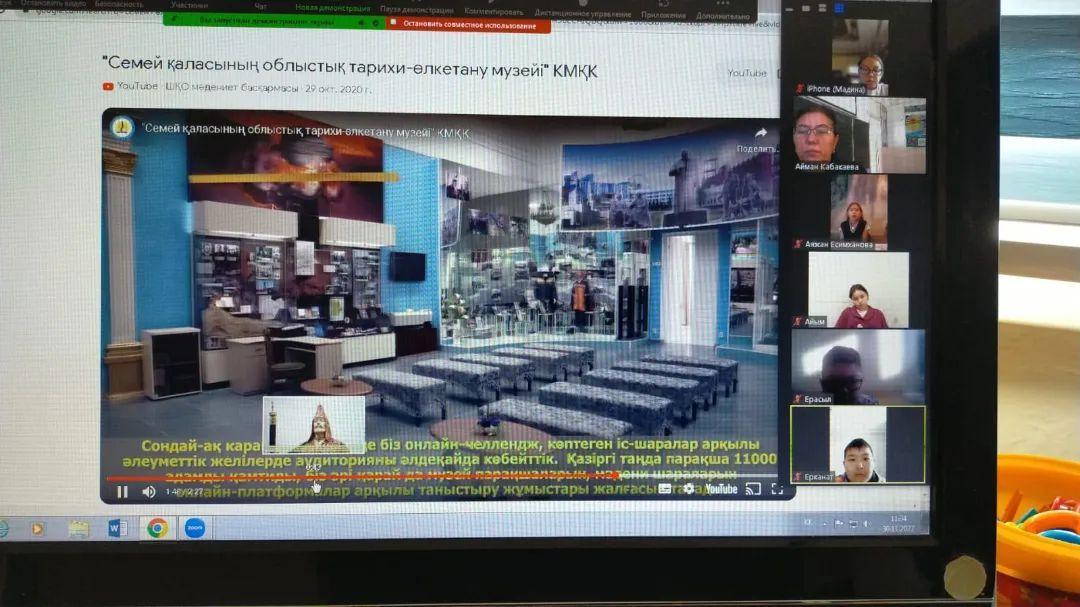This screenshot has width=1080, height=607.
Task: Click Остановить видео in Zoom toolbar
Action: 52,3
